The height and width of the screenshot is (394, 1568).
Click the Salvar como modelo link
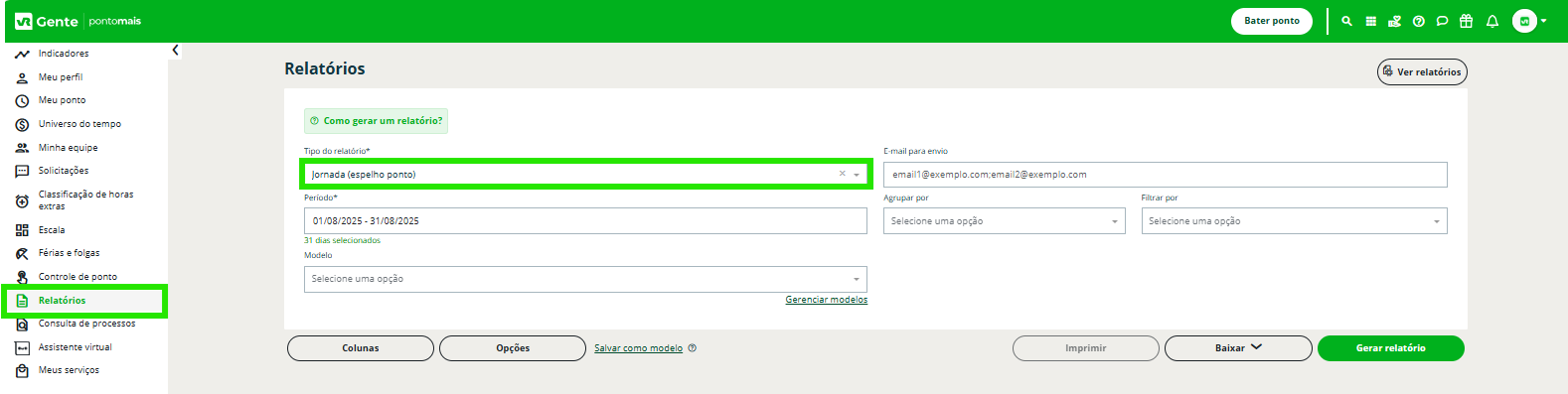coord(638,348)
